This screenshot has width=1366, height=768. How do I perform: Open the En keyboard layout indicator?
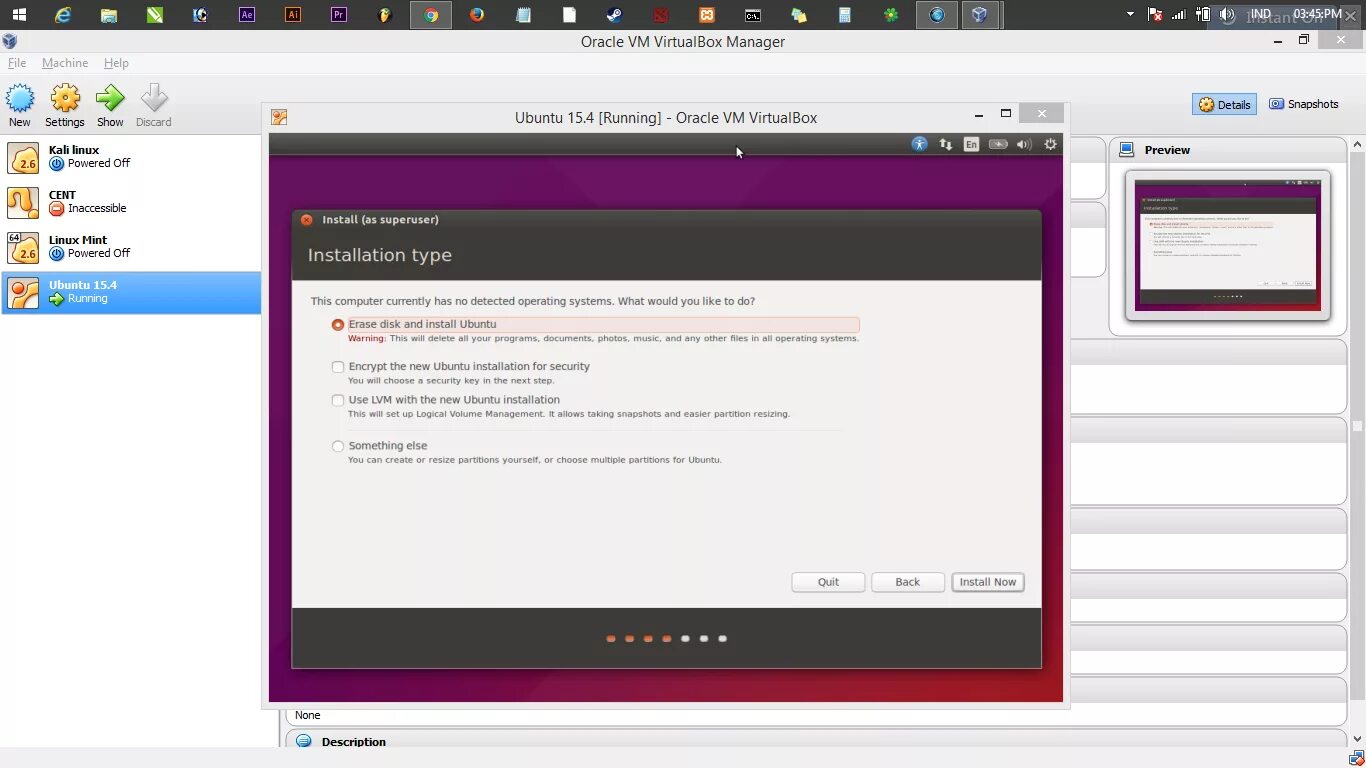[971, 144]
